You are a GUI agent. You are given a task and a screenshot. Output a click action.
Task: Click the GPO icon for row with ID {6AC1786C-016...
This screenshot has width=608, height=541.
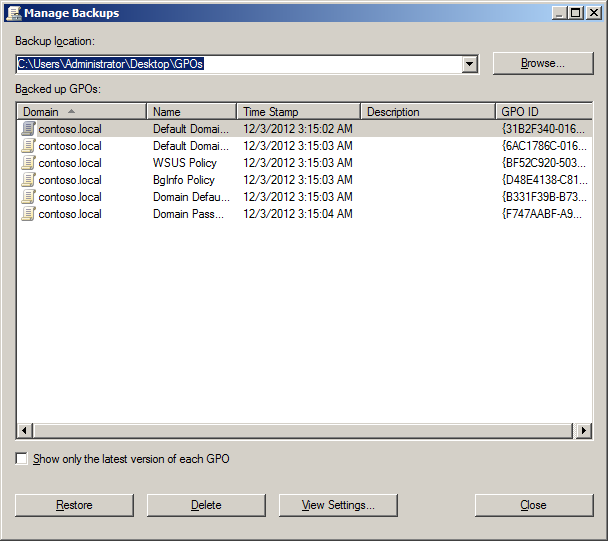28,146
